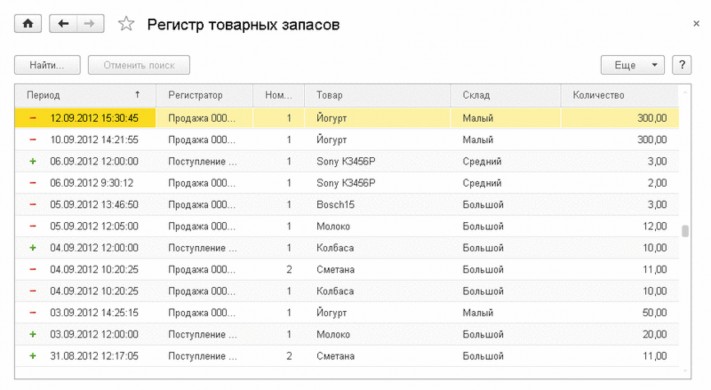The width and height of the screenshot is (711, 390).
Task: Select Йогурт in the 10.09.2012 row
Action: pos(331,140)
